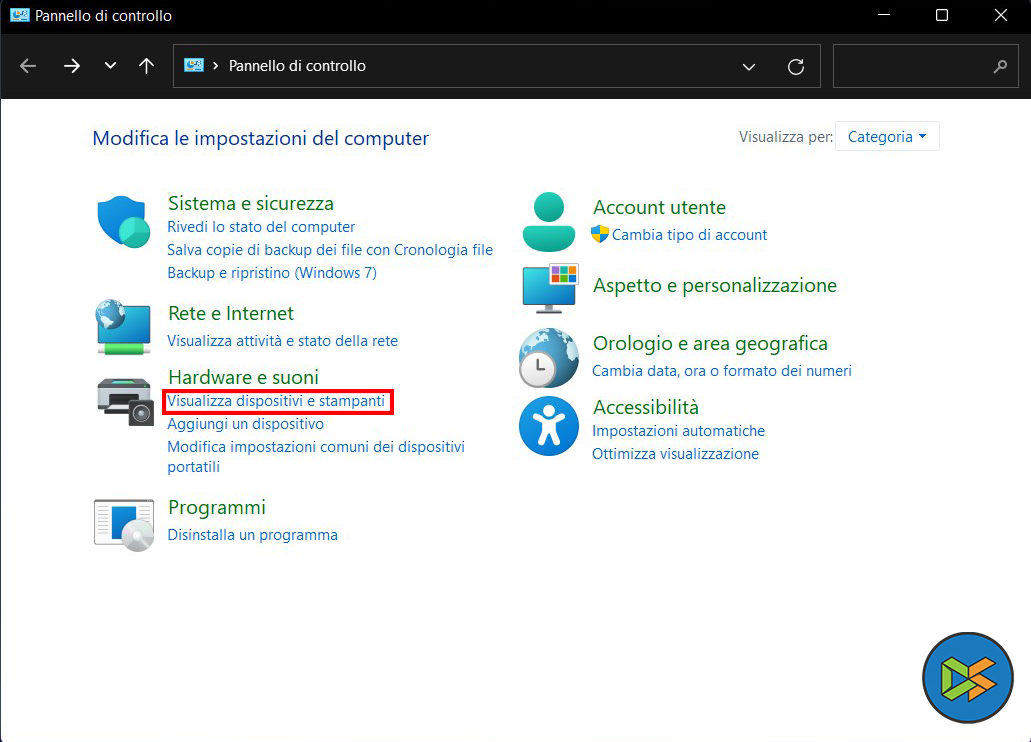Open recent locations dropdown arrow
The width and height of the screenshot is (1031, 742).
pyautogui.click(x=110, y=66)
